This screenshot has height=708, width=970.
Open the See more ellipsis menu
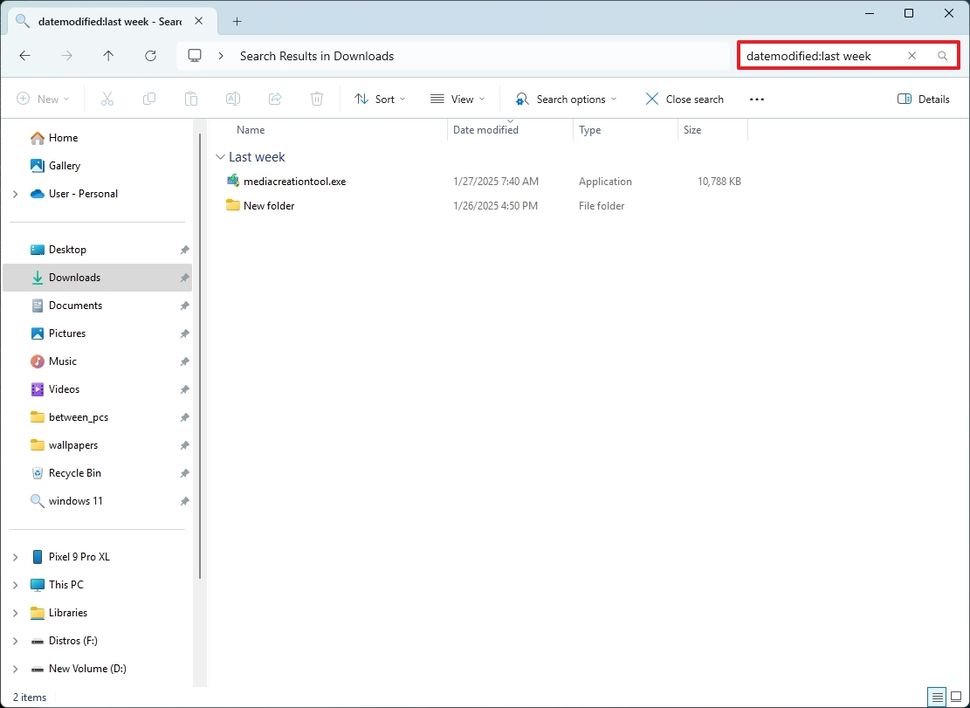[757, 98]
